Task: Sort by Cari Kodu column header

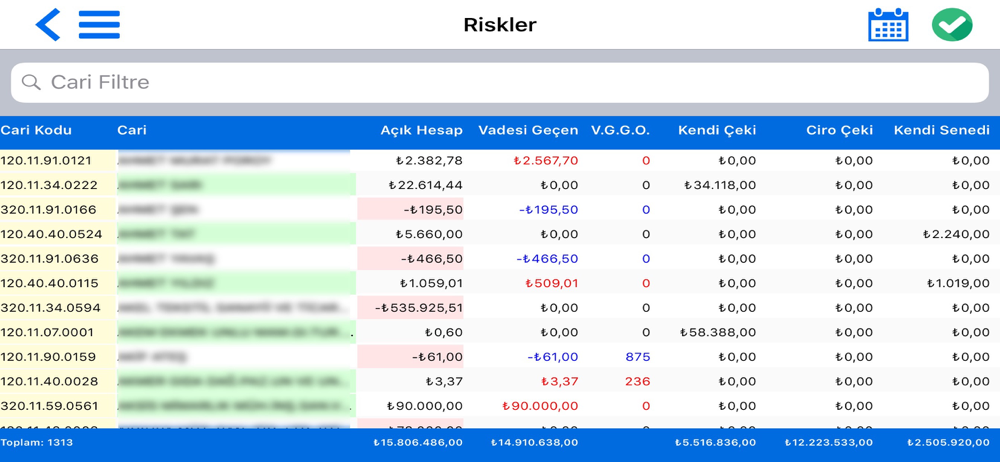Action: click(x=37, y=130)
